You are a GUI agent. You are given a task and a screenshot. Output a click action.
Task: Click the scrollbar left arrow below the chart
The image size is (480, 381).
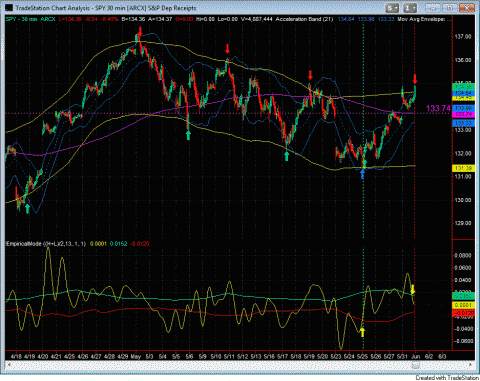pos(8,366)
